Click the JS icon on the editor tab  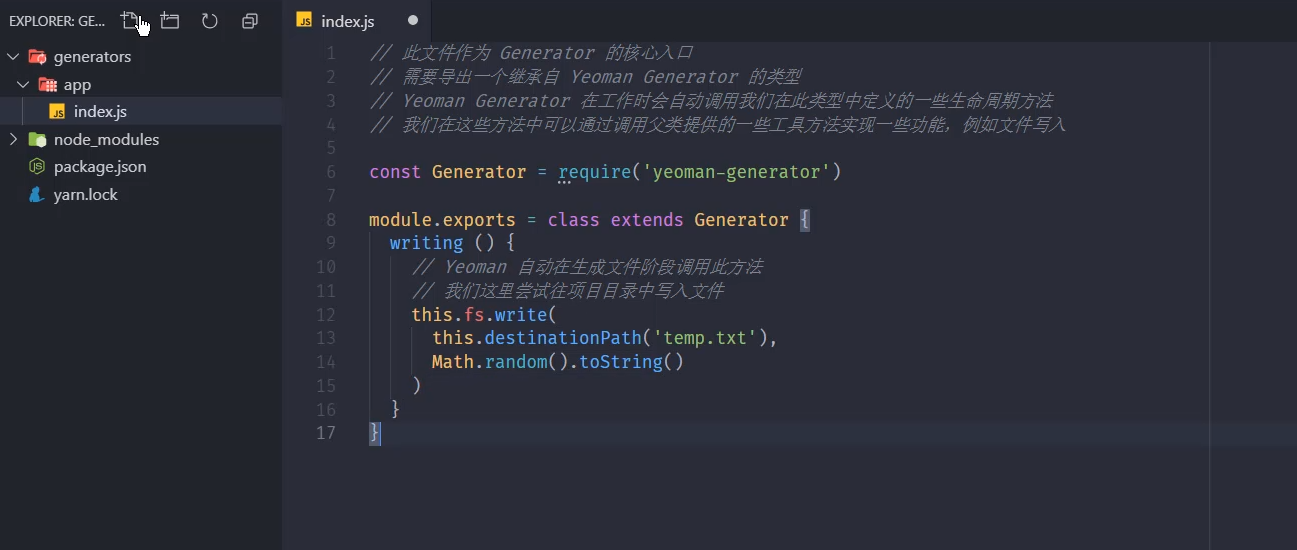pyautogui.click(x=304, y=20)
